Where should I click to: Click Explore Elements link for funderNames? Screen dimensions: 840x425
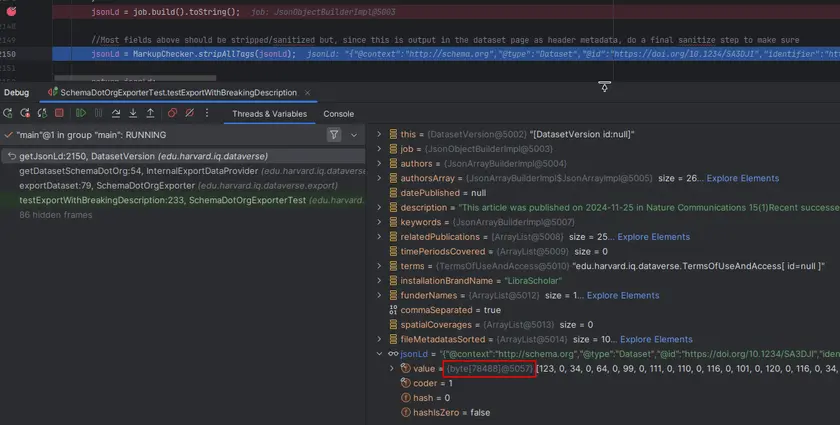point(623,295)
